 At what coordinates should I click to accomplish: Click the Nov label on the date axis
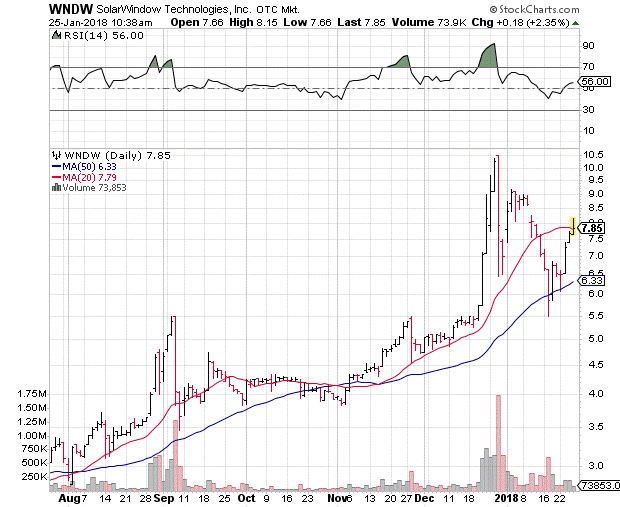337,498
